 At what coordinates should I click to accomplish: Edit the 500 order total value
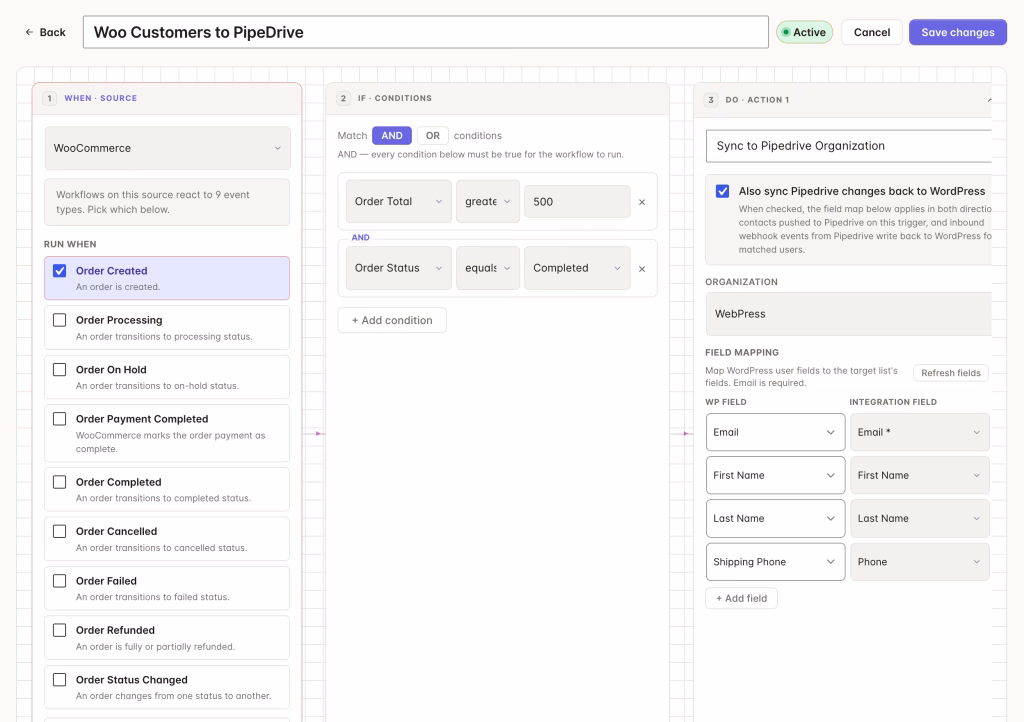[577, 202]
